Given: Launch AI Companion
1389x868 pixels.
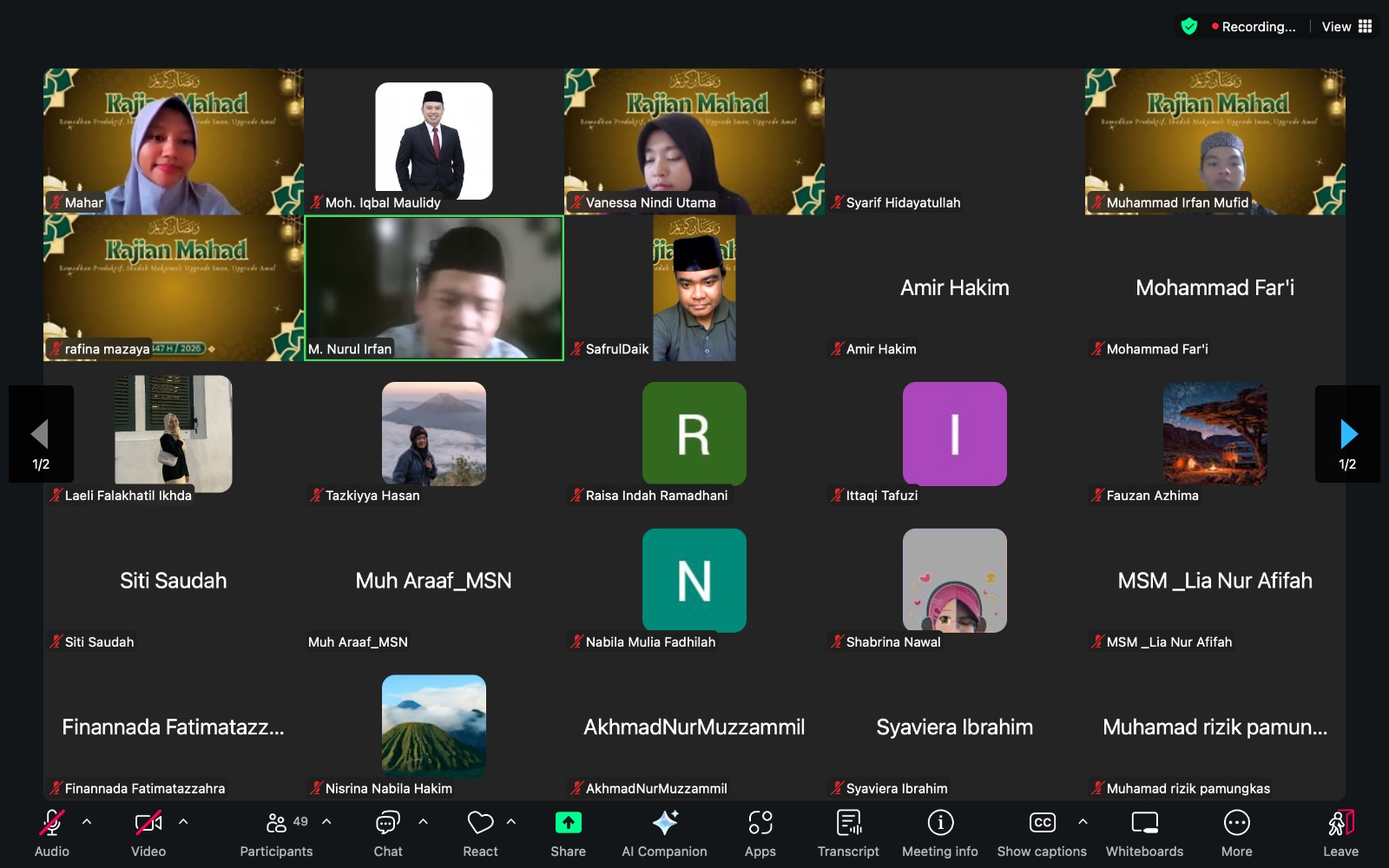Looking at the screenshot, I should tap(664, 833).
